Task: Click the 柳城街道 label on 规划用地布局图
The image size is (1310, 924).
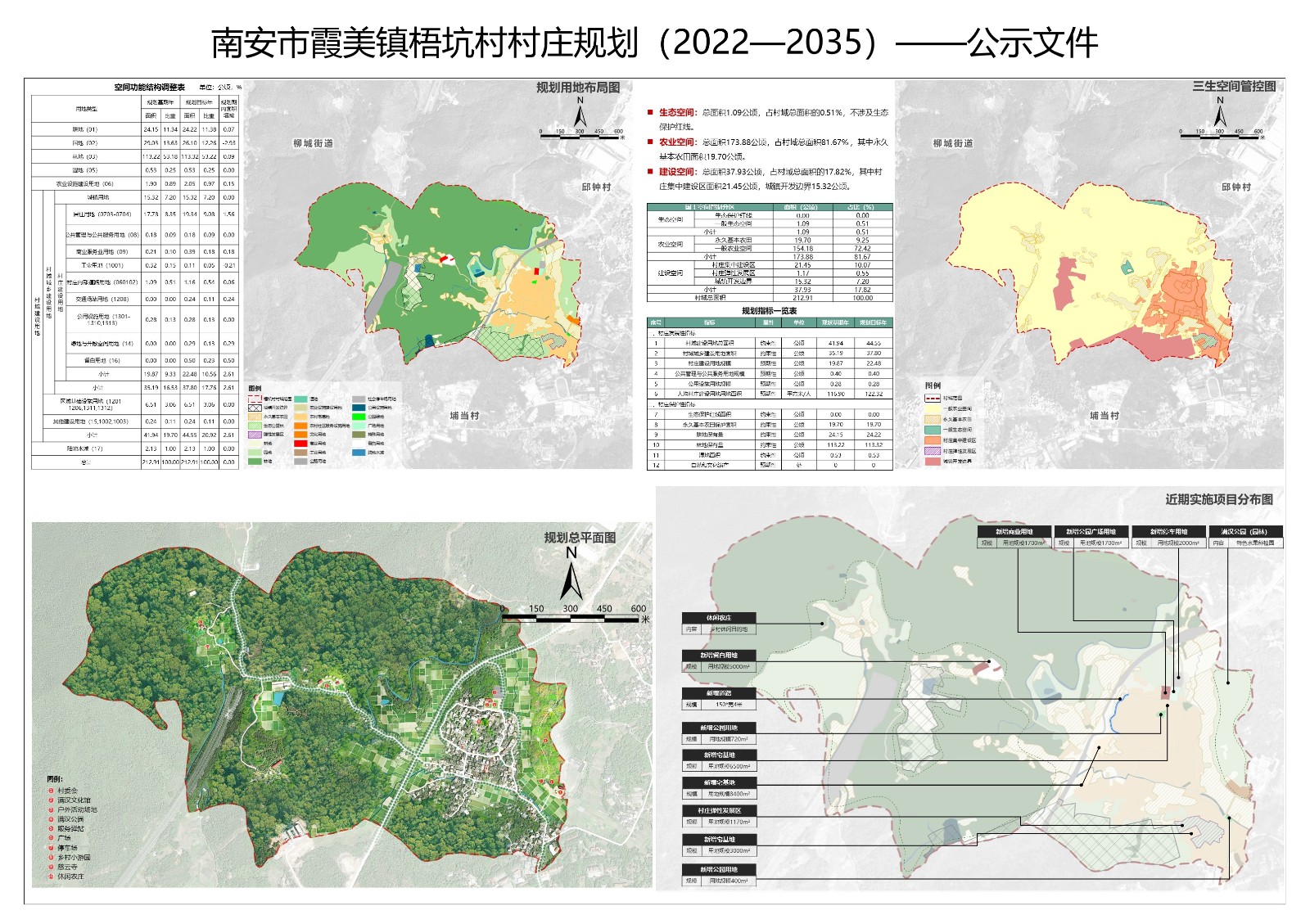Action: pos(314,143)
